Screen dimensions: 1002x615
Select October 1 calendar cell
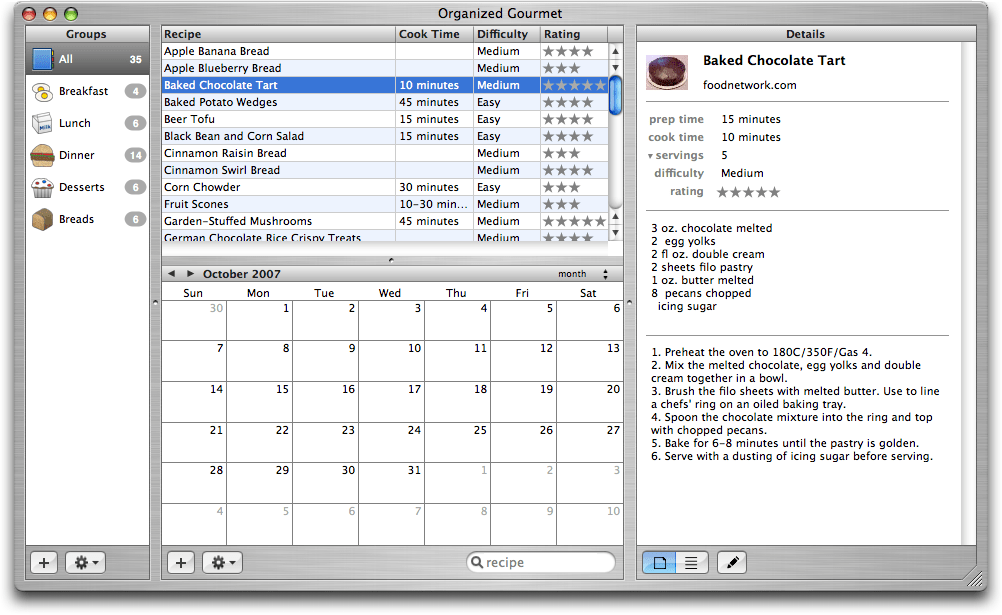click(259, 320)
